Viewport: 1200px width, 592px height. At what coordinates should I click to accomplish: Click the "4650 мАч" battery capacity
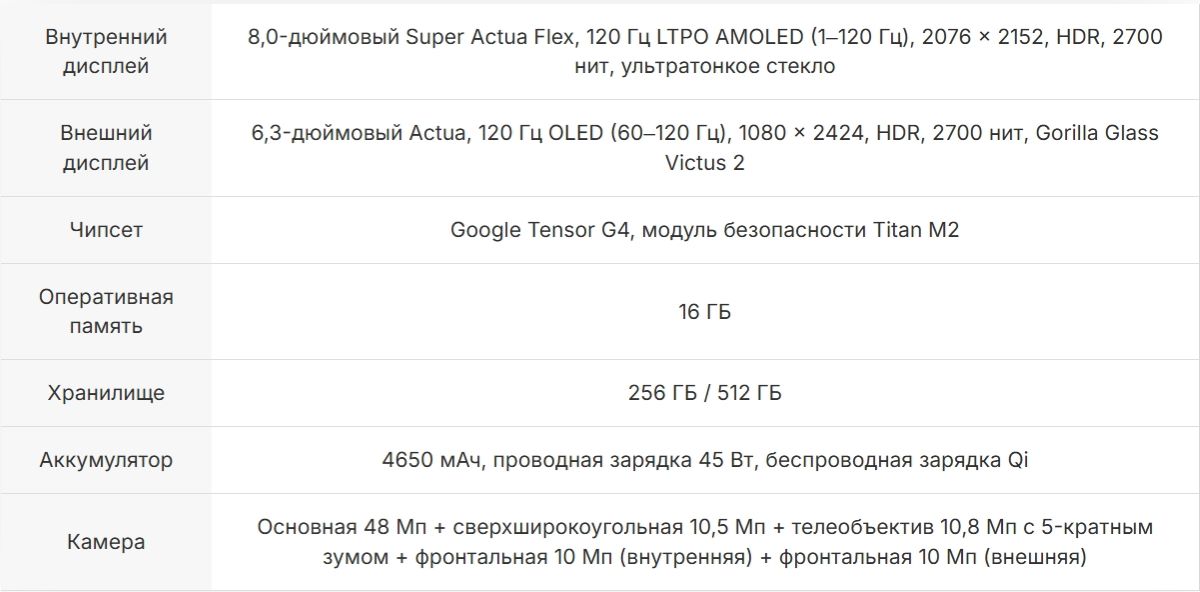point(430,460)
